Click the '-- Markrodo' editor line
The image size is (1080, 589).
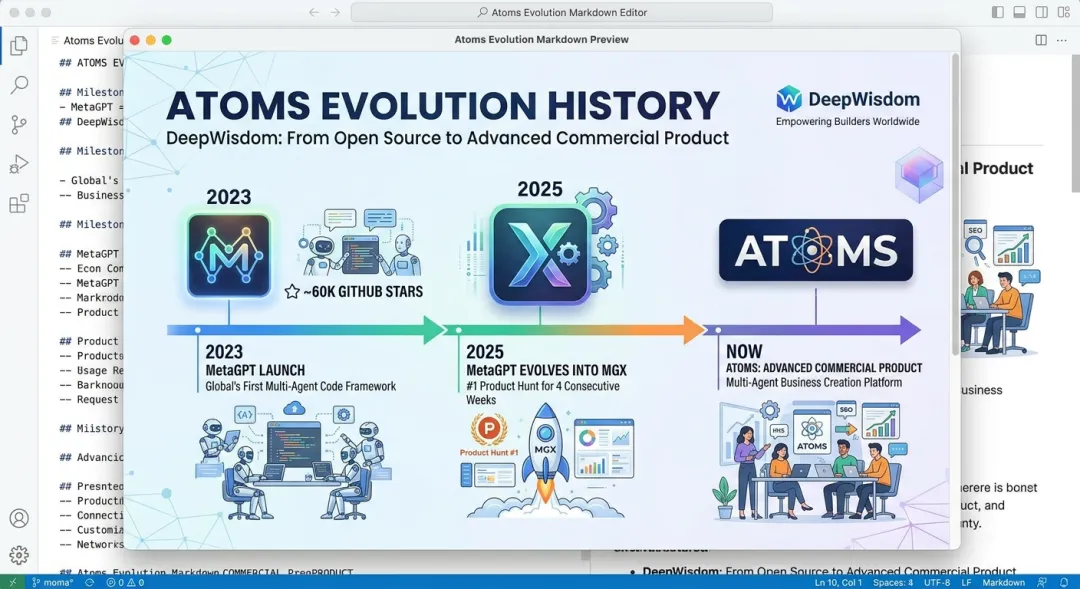(x=92, y=298)
